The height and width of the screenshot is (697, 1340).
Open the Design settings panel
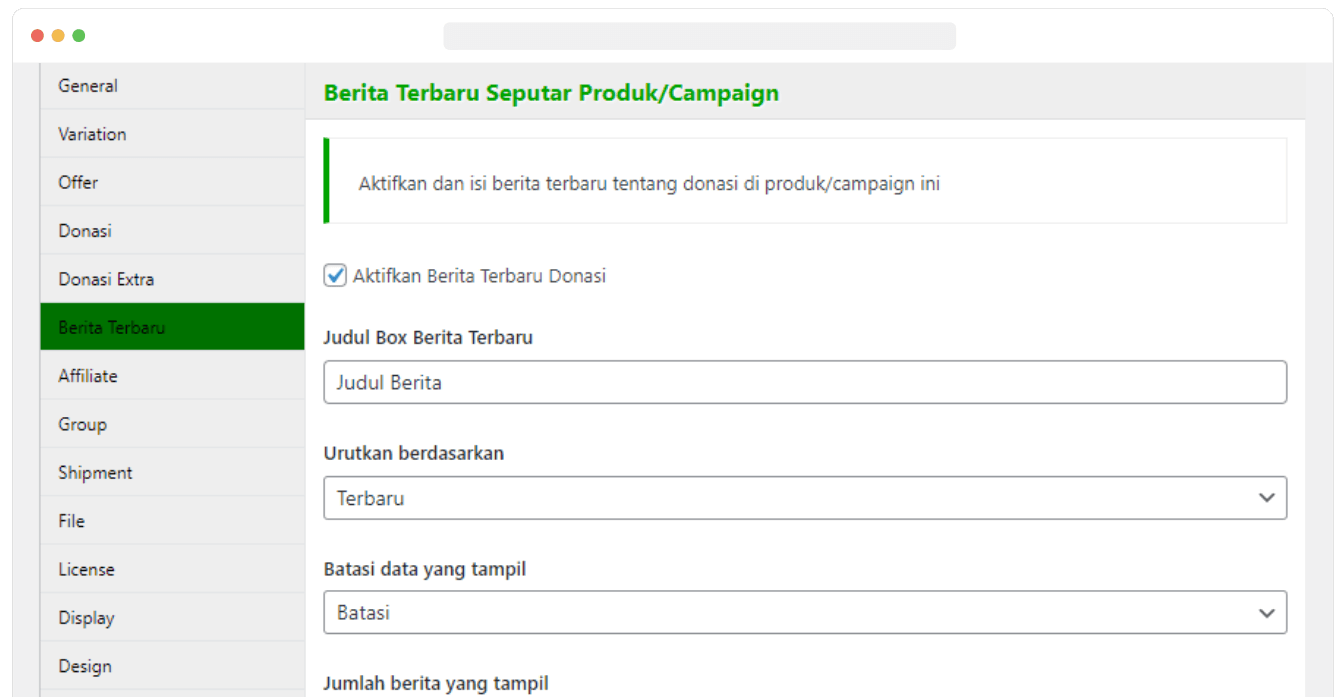click(84, 665)
